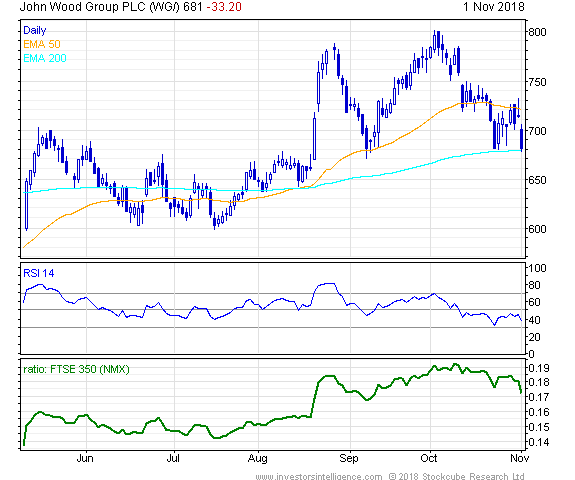
Task: Click the chart title 'John Wood Group PLC'
Action: coord(83,7)
